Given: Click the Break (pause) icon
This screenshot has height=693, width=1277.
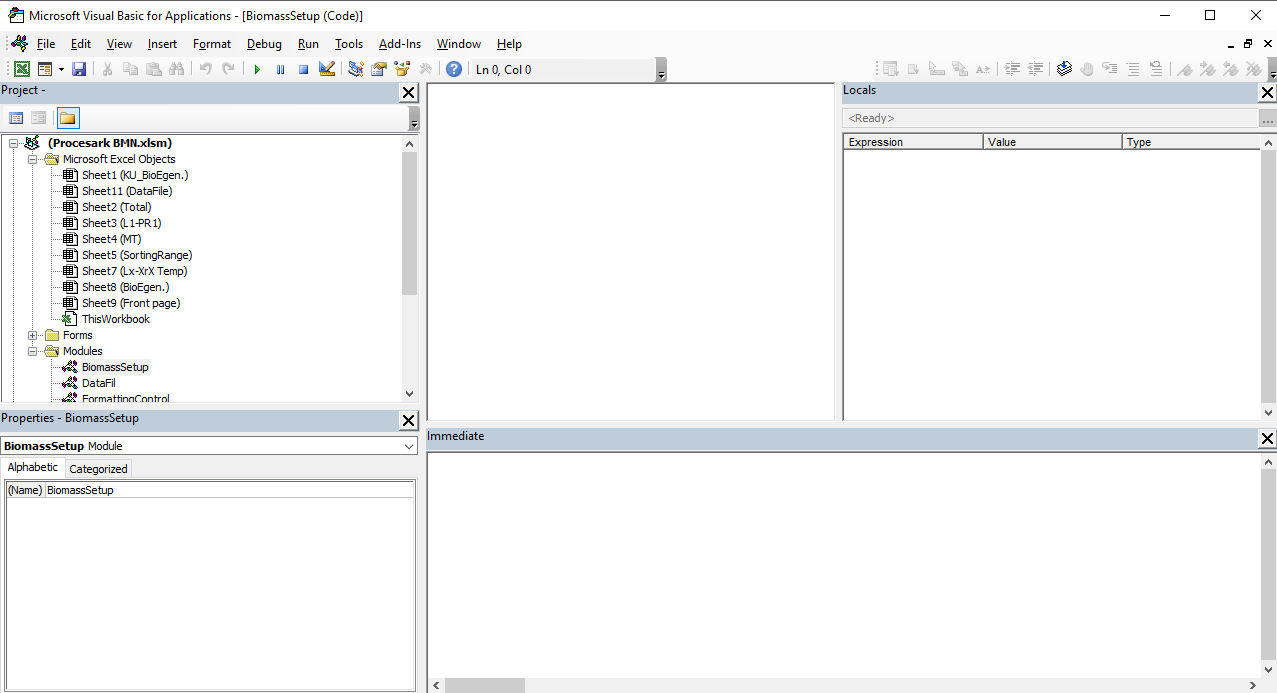Looking at the screenshot, I should (x=280, y=69).
